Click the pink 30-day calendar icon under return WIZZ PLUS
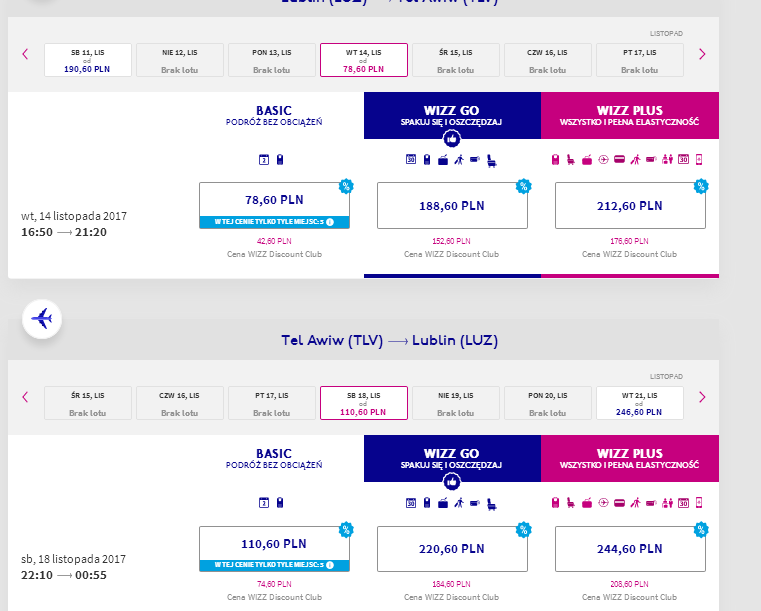The width and height of the screenshot is (761, 611). coord(683,503)
